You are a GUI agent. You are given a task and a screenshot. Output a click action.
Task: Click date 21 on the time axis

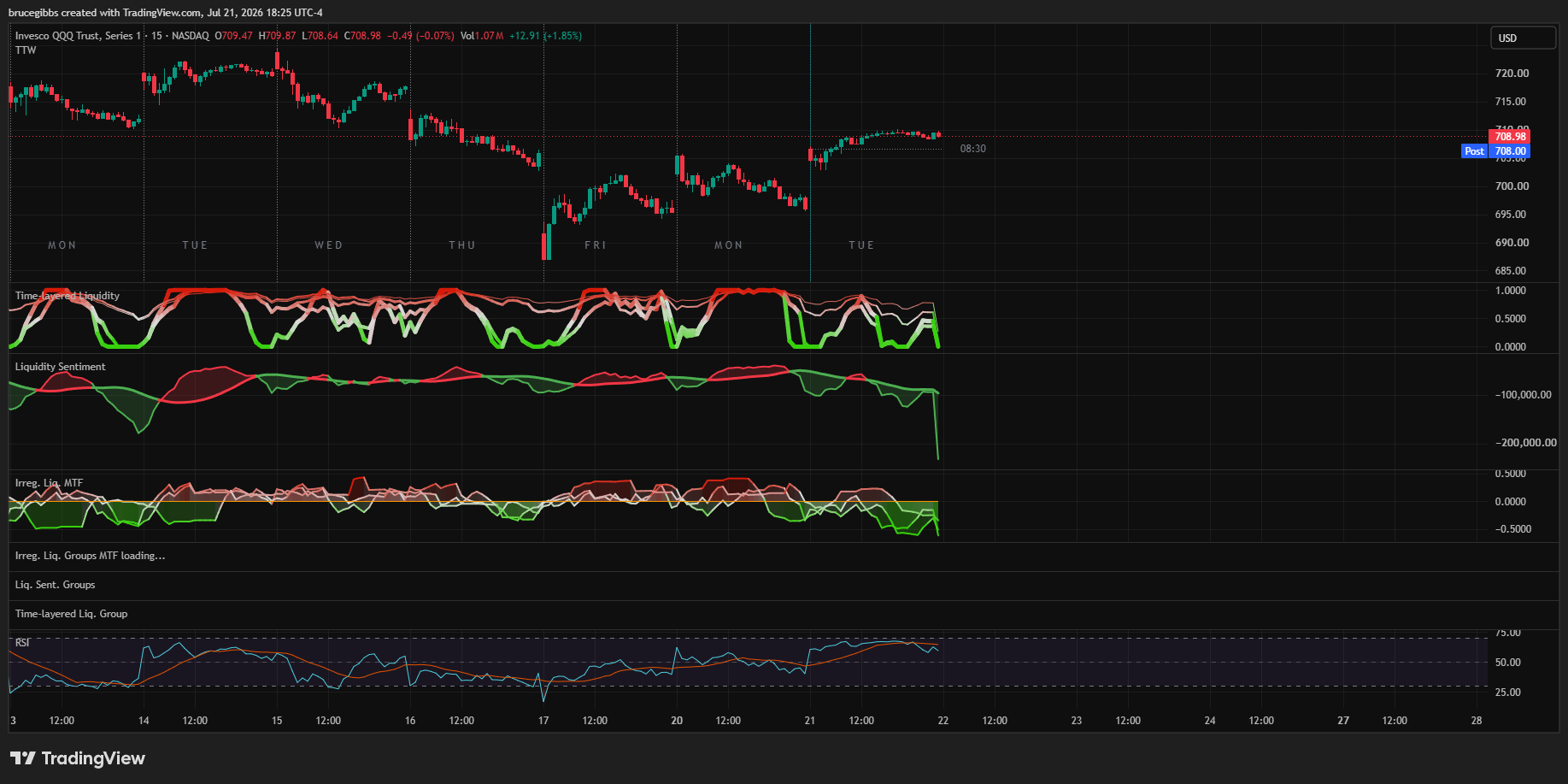[810, 721]
